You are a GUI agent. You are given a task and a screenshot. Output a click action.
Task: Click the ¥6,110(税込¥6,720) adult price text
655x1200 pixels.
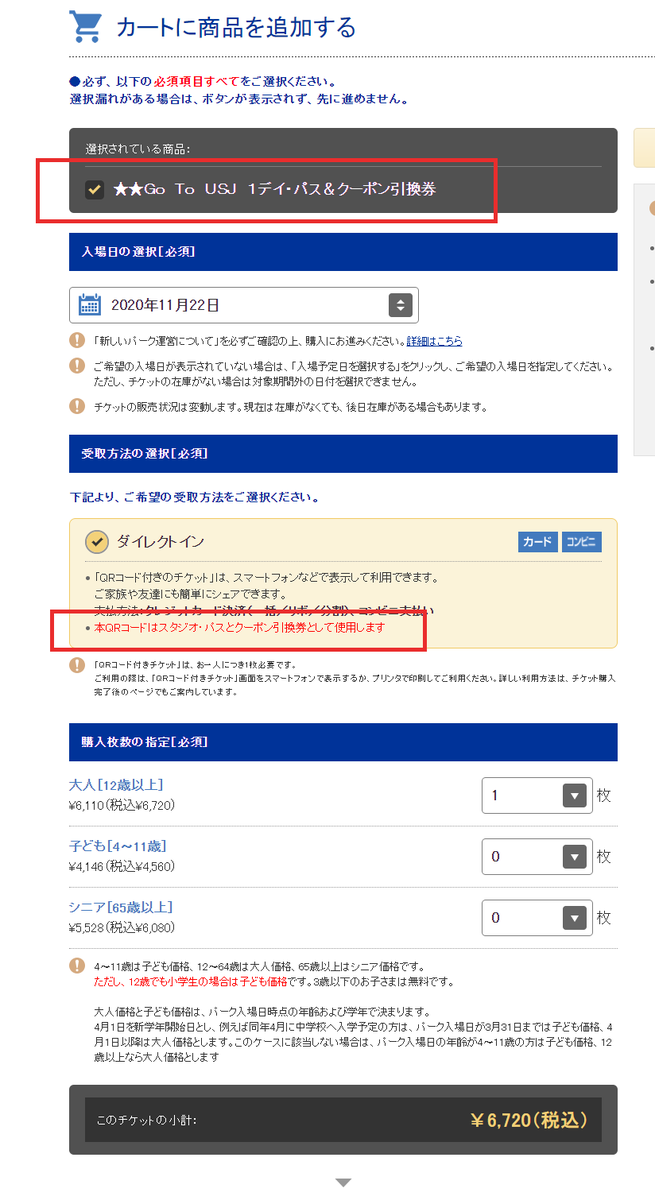click(x=122, y=805)
